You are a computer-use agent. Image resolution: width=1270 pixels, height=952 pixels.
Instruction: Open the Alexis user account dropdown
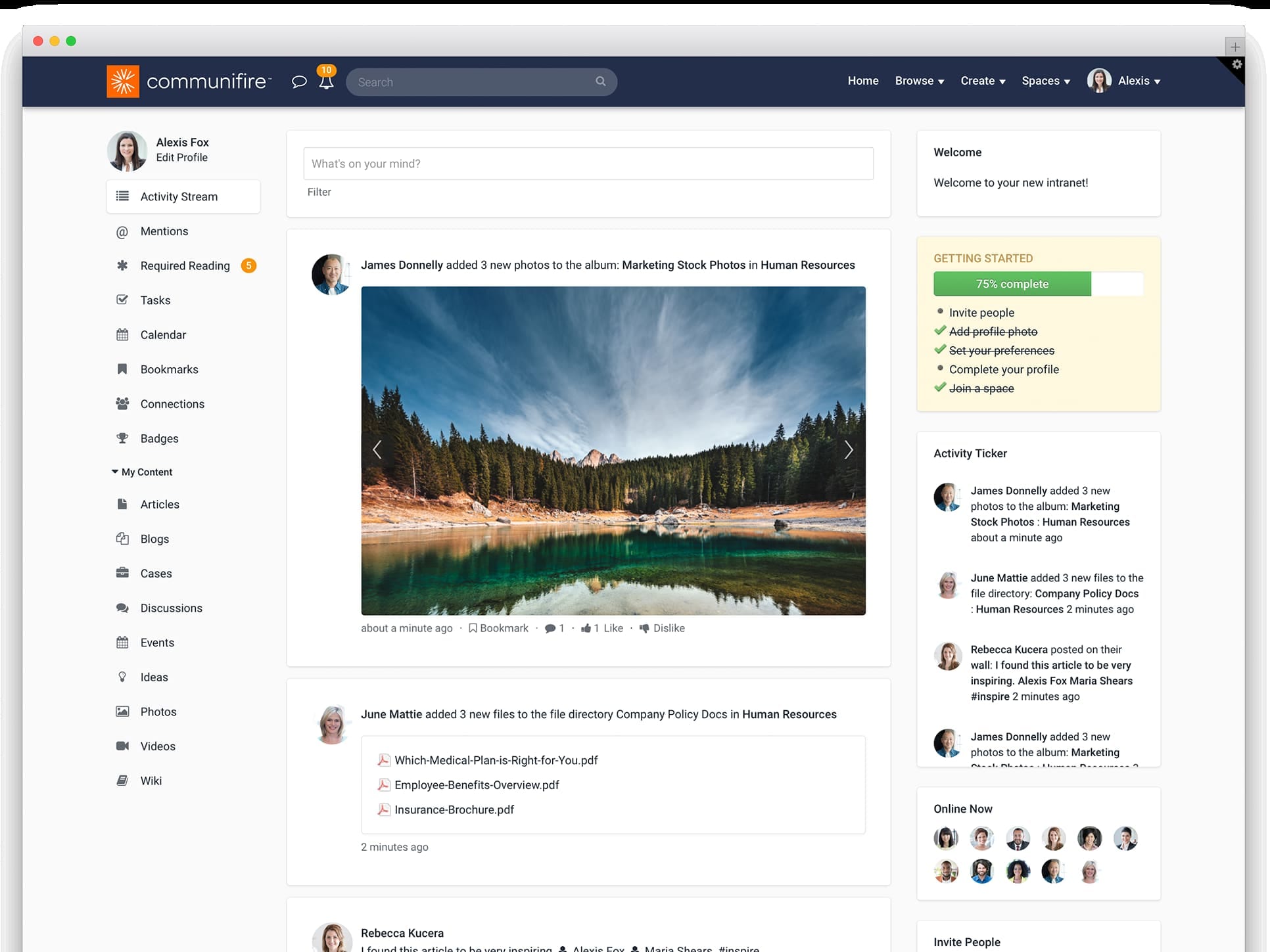tap(1123, 81)
